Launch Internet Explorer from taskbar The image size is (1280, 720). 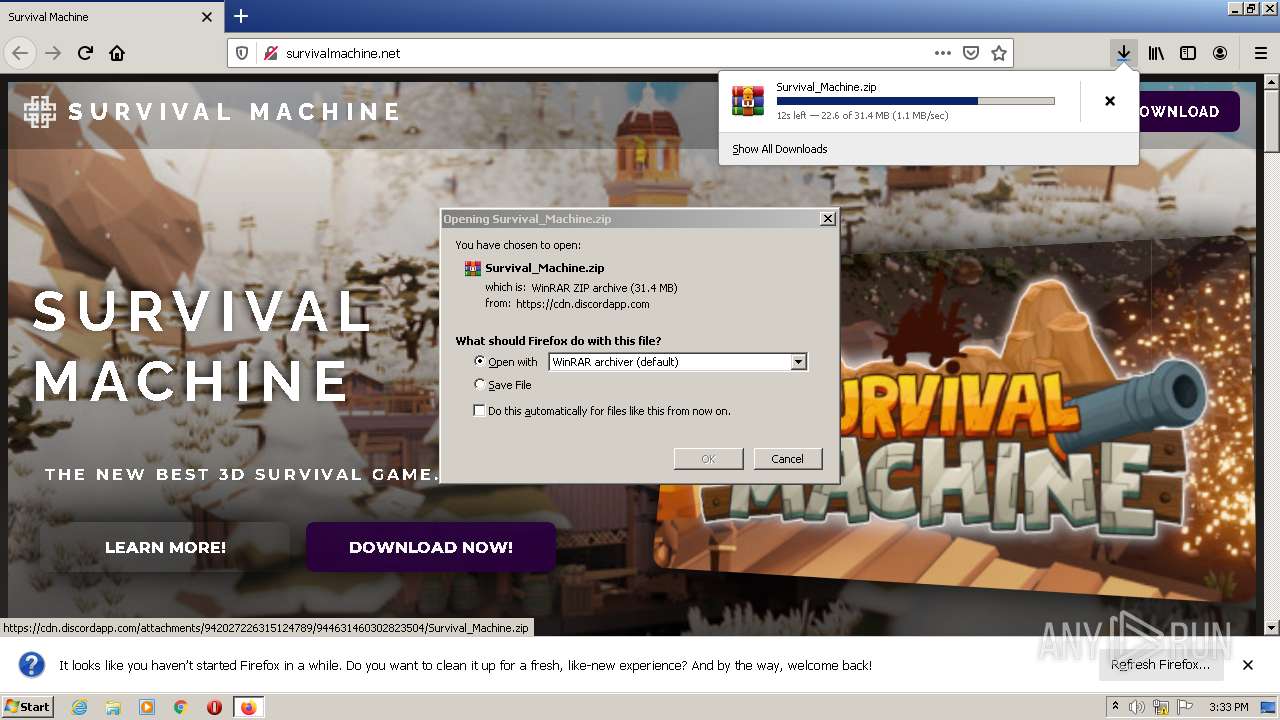point(79,707)
